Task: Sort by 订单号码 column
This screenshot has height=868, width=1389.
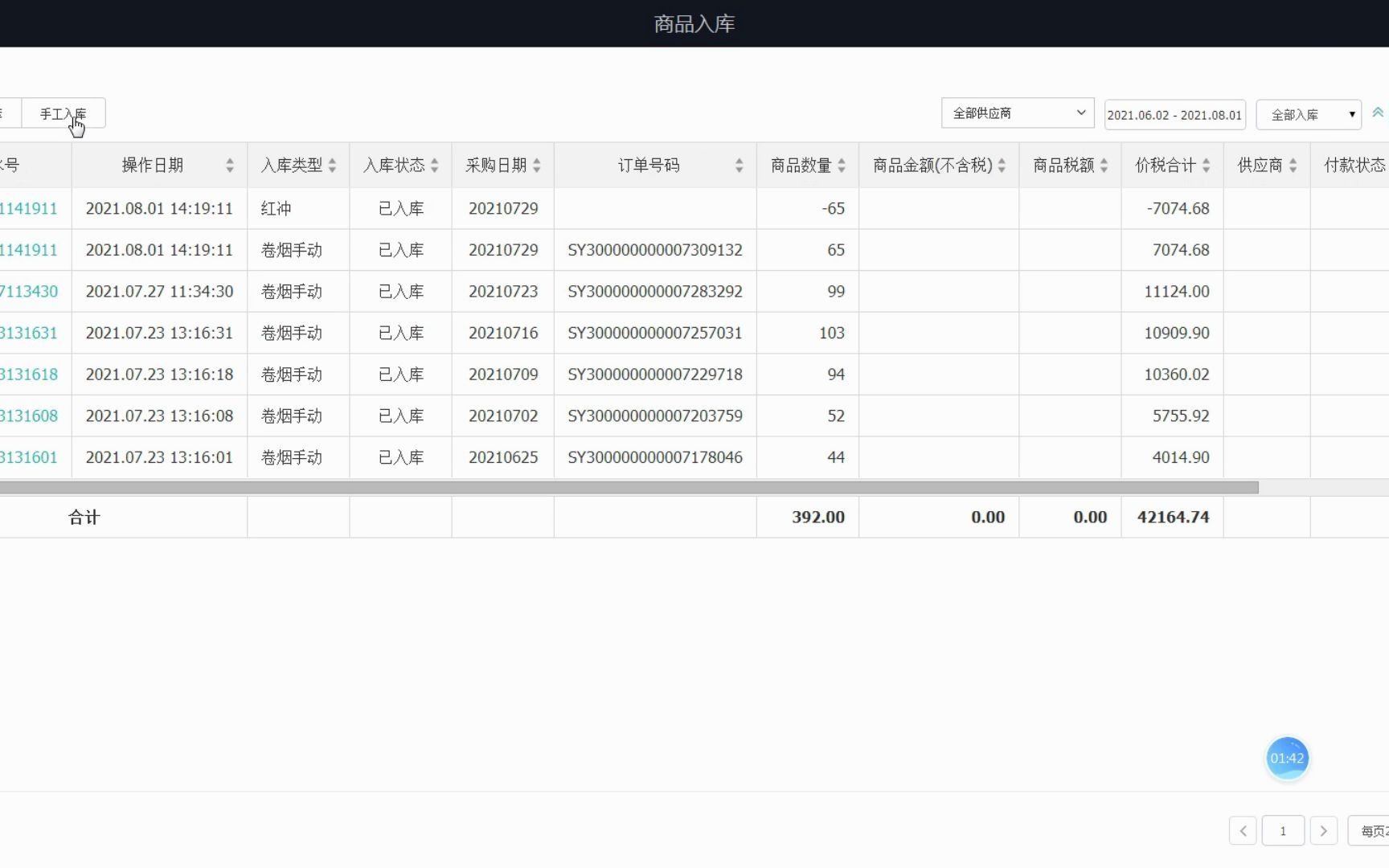Action: click(739, 166)
